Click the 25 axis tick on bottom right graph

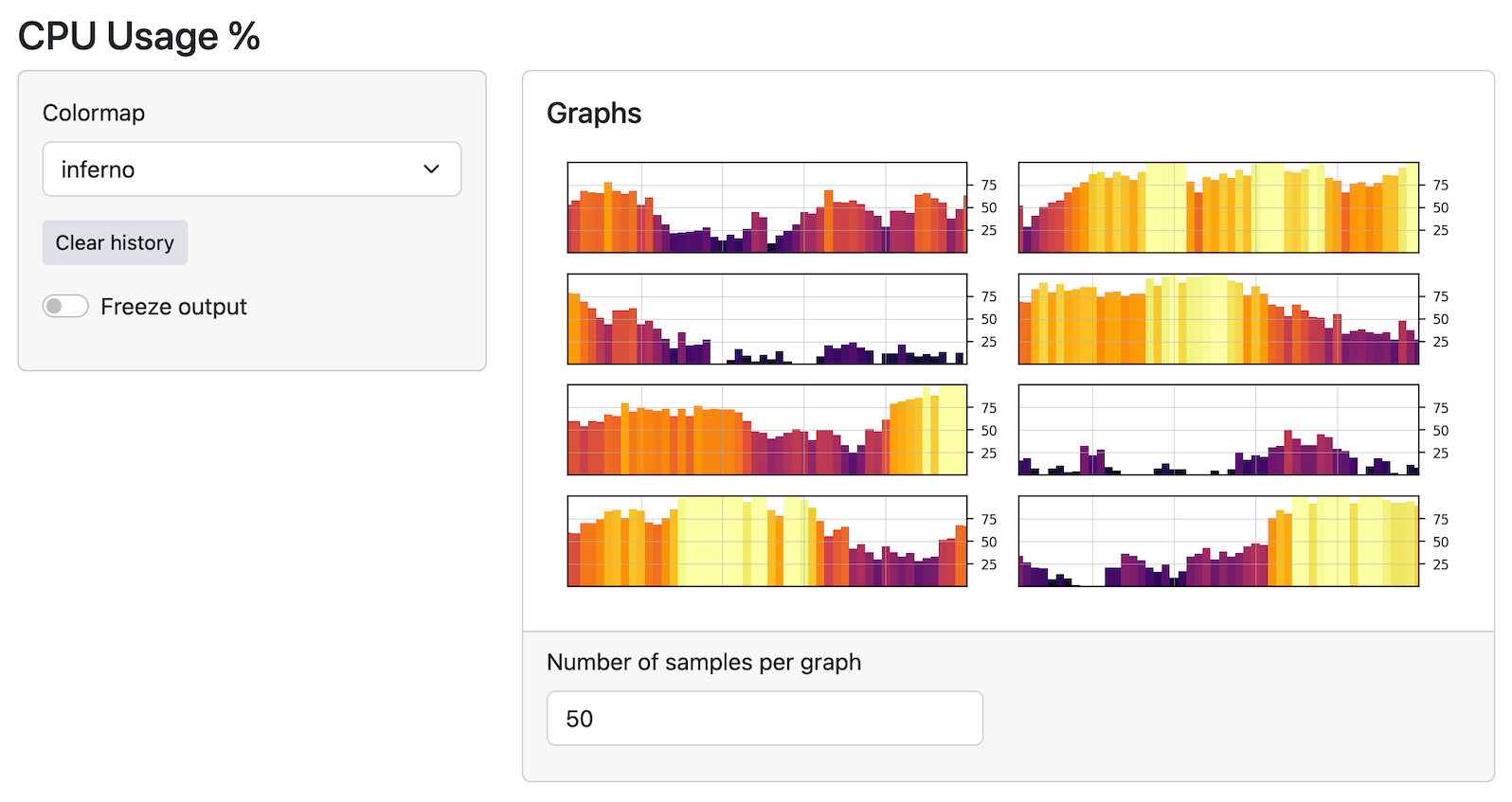(1440, 564)
